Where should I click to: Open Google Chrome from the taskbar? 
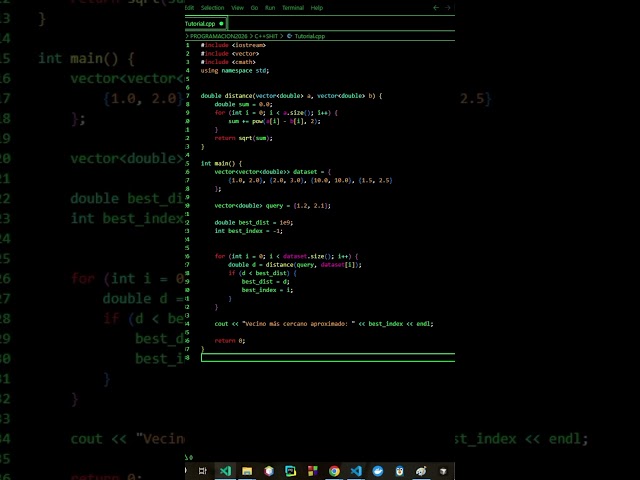coord(334,471)
